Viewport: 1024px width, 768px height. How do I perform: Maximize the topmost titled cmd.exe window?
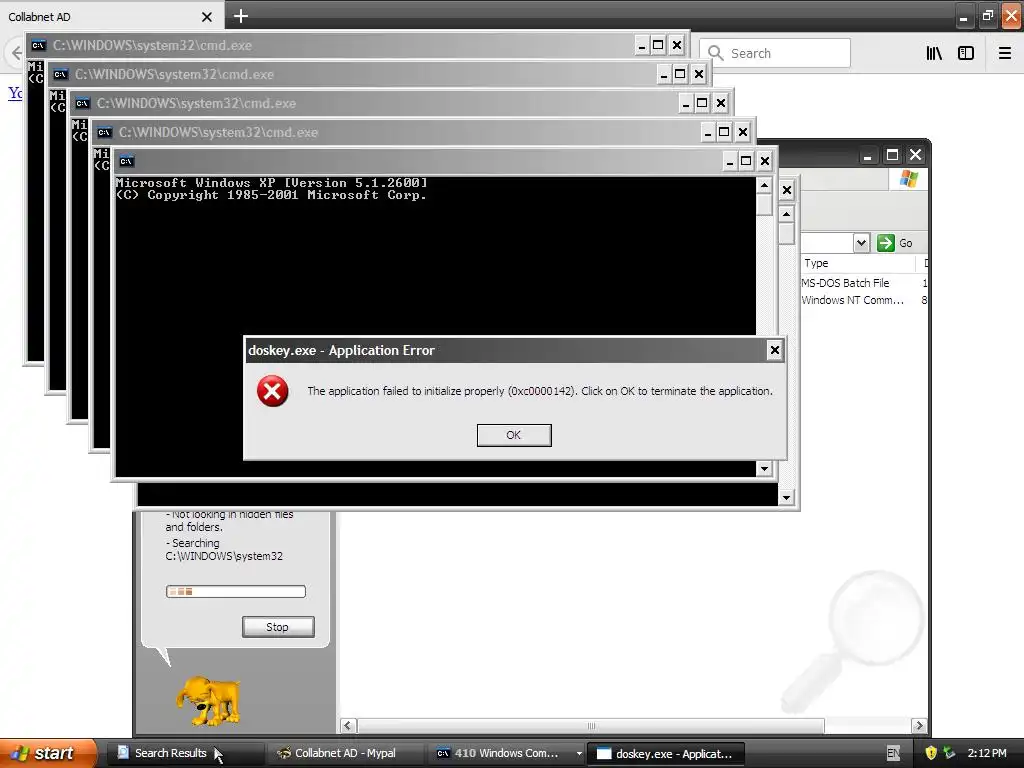[658, 45]
